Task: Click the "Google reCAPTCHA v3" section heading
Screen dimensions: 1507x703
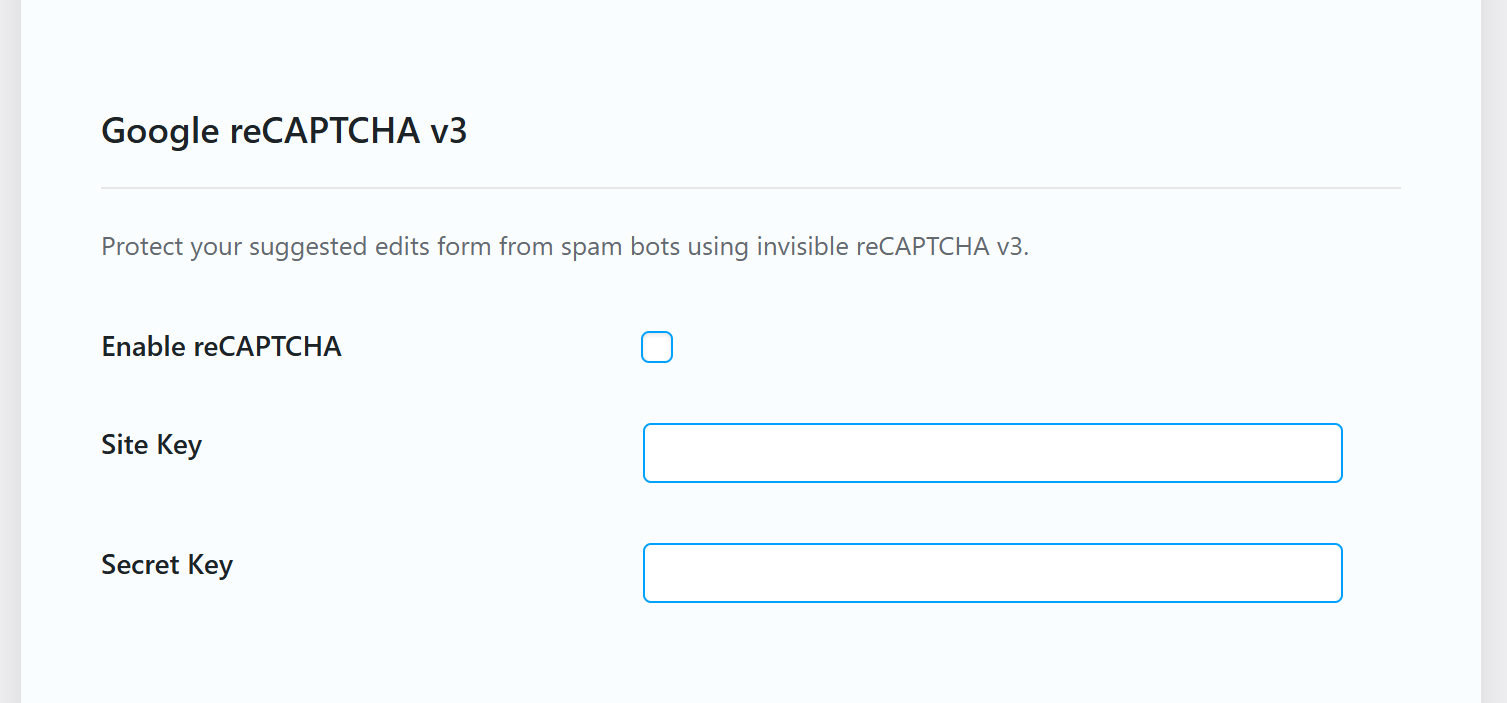Action: (x=284, y=131)
